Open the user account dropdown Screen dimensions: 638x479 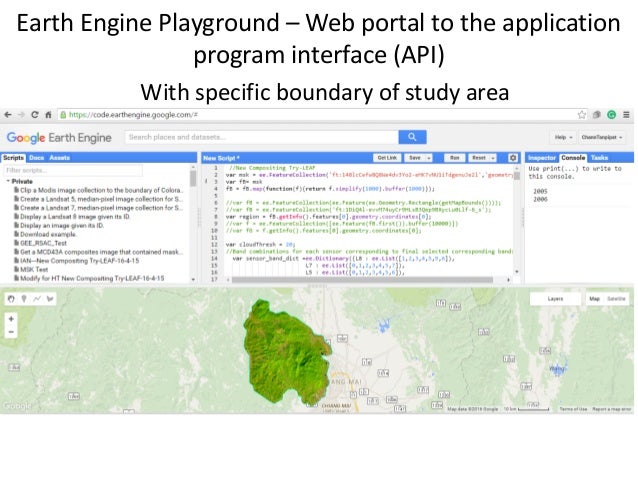(x=601, y=138)
